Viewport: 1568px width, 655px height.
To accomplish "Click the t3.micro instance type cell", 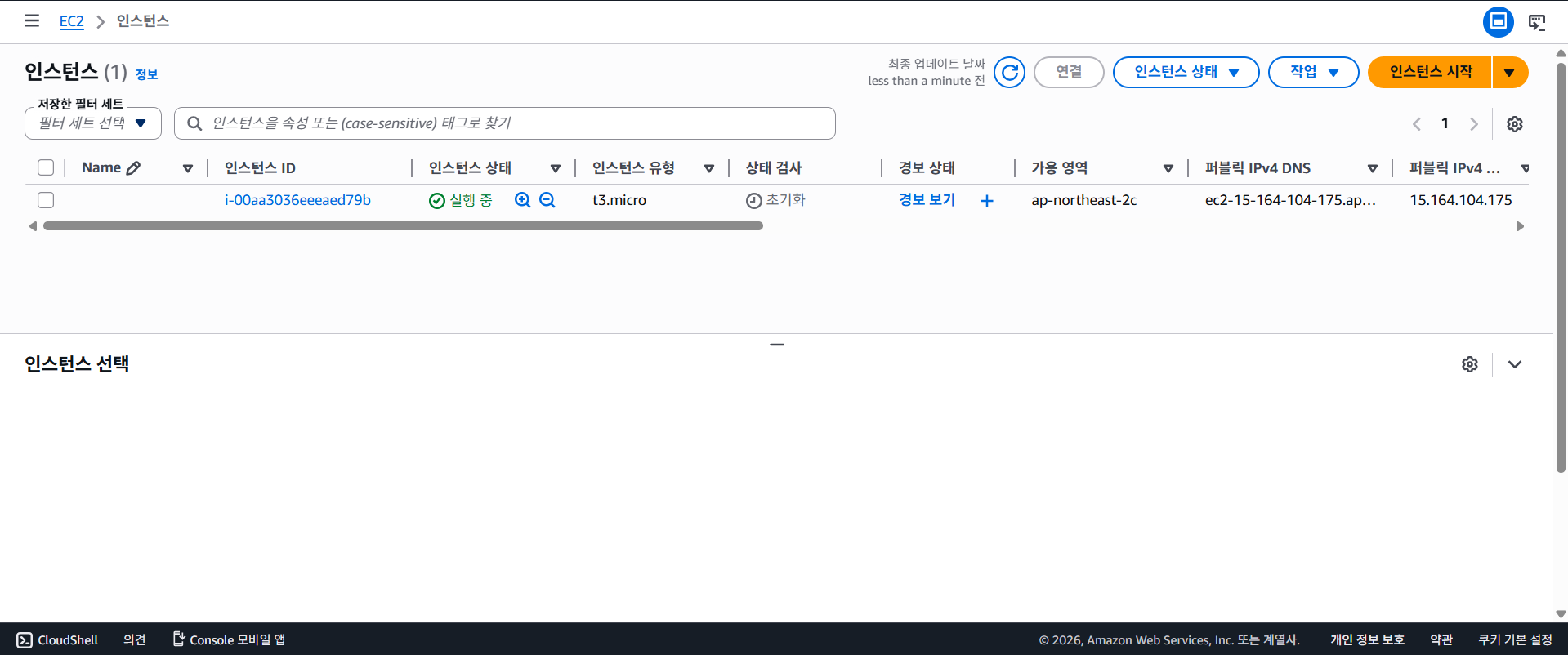I will click(619, 200).
